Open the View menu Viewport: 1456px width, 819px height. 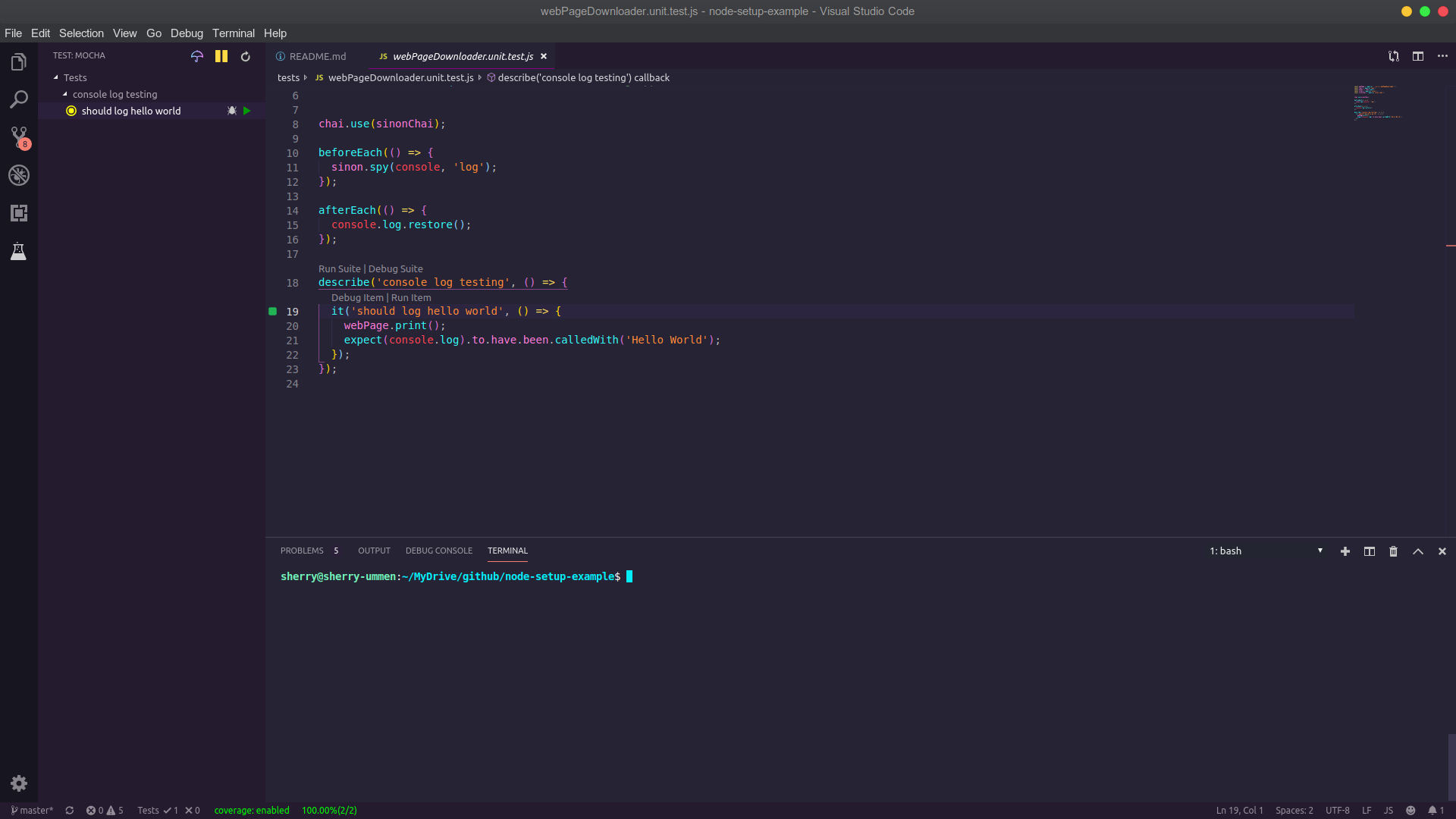(x=124, y=33)
